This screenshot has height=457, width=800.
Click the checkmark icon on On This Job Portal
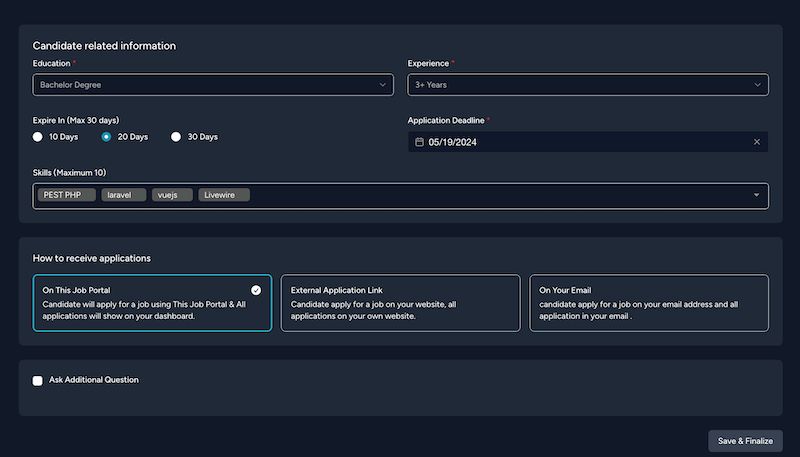(x=256, y=290)
